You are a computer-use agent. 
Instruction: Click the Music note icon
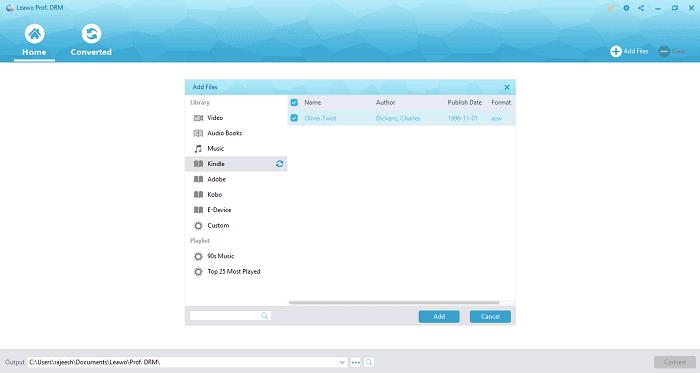pos(198,149)
